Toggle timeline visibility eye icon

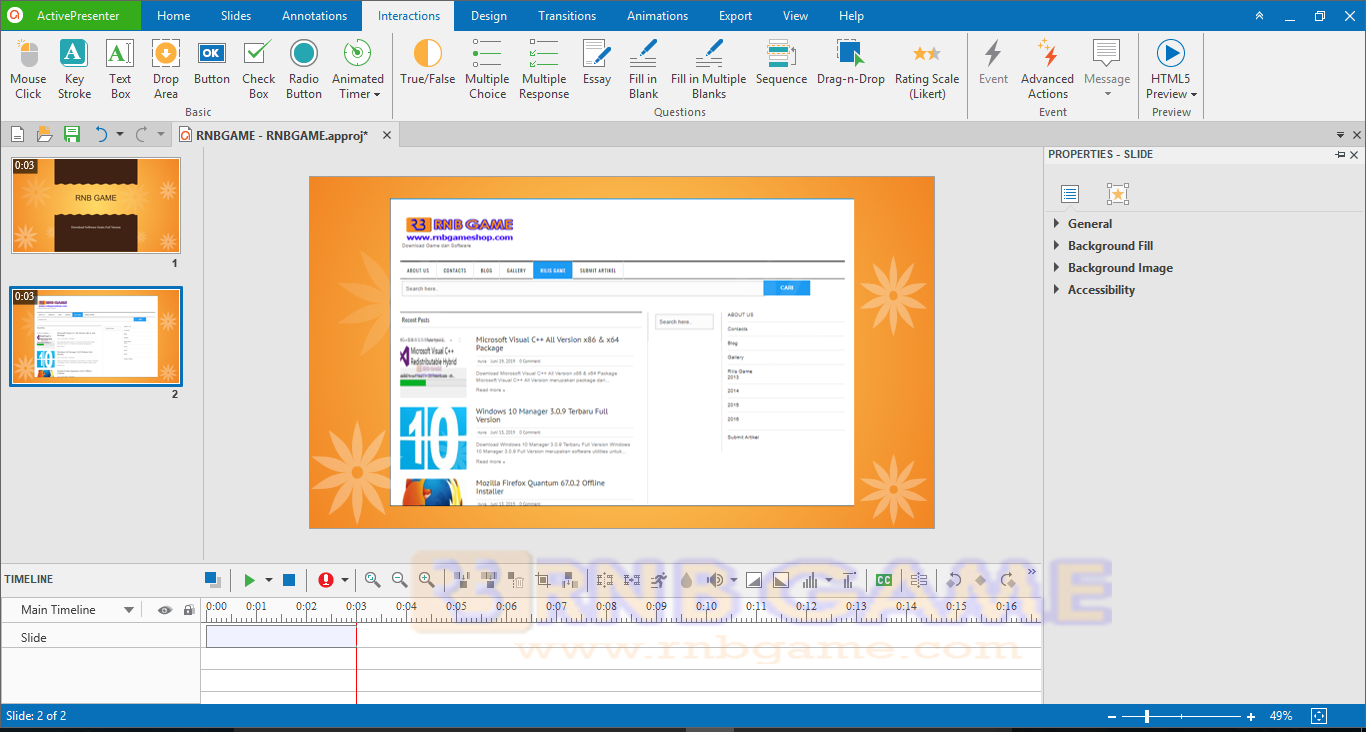(x=165, y=610)
